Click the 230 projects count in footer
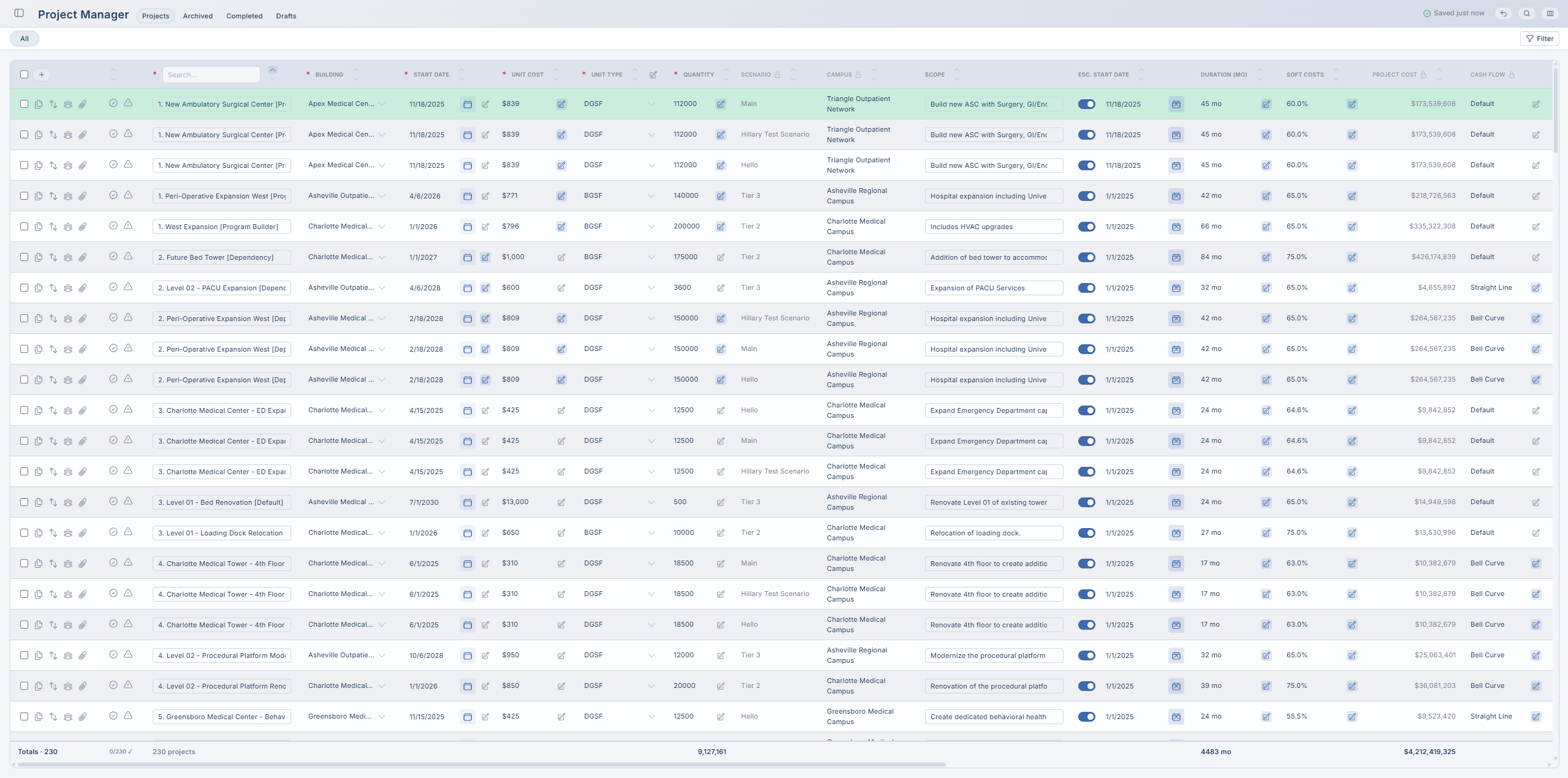 [x=174, y=752]
